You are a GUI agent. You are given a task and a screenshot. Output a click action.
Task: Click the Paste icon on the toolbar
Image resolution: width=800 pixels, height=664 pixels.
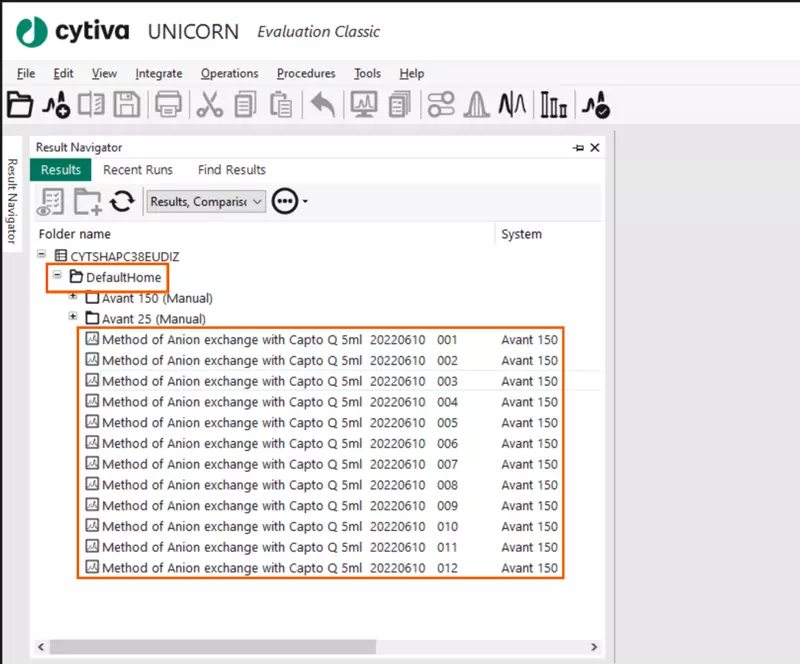(283, 104)
